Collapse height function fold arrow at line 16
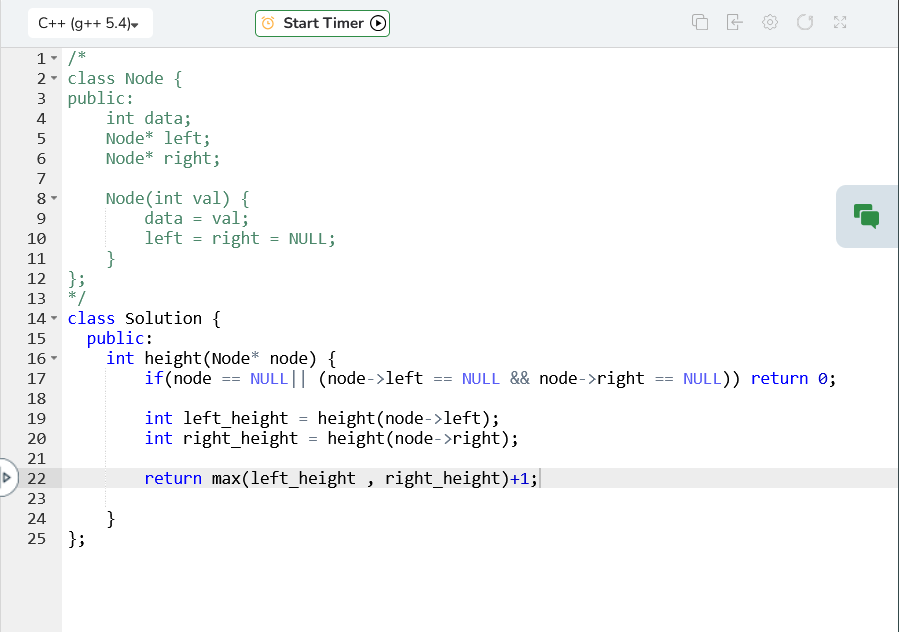The image size is (899, 632). 54,358
